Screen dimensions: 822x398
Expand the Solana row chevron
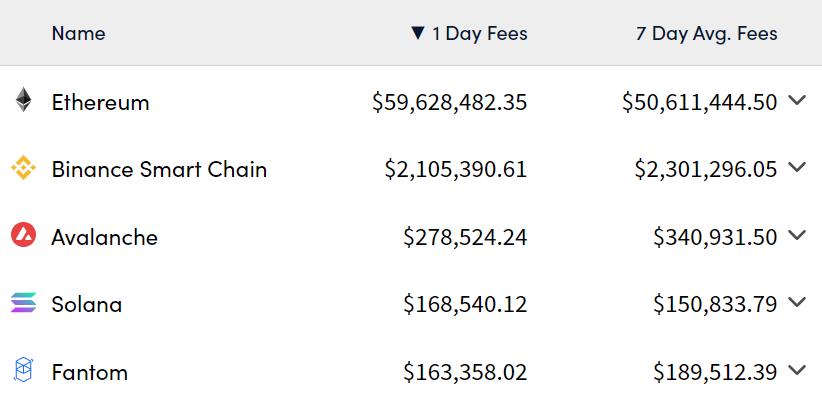point(797,303)
